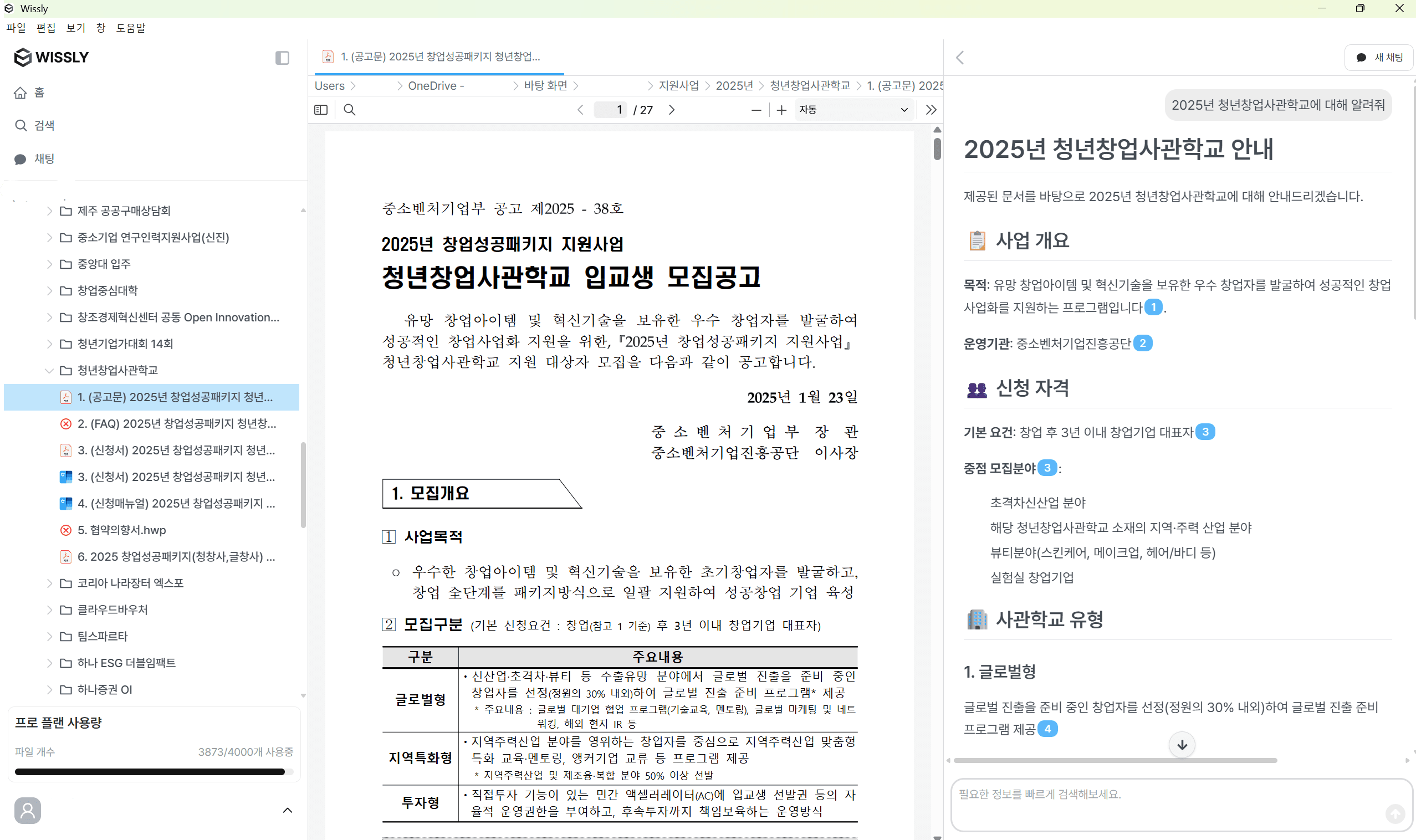Focus the chat message input field

click(1166, 803)
